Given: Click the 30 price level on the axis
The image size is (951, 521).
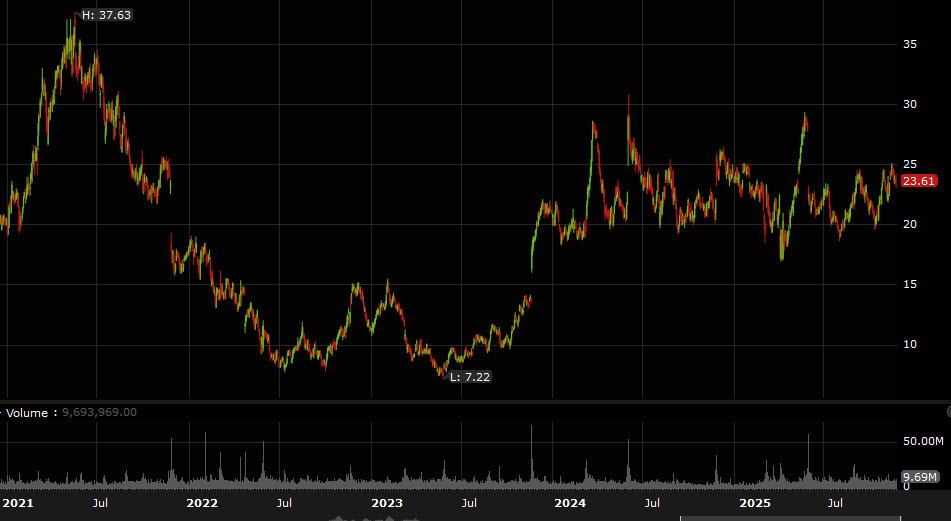Looking at the screenshot, I should (910, 105).
